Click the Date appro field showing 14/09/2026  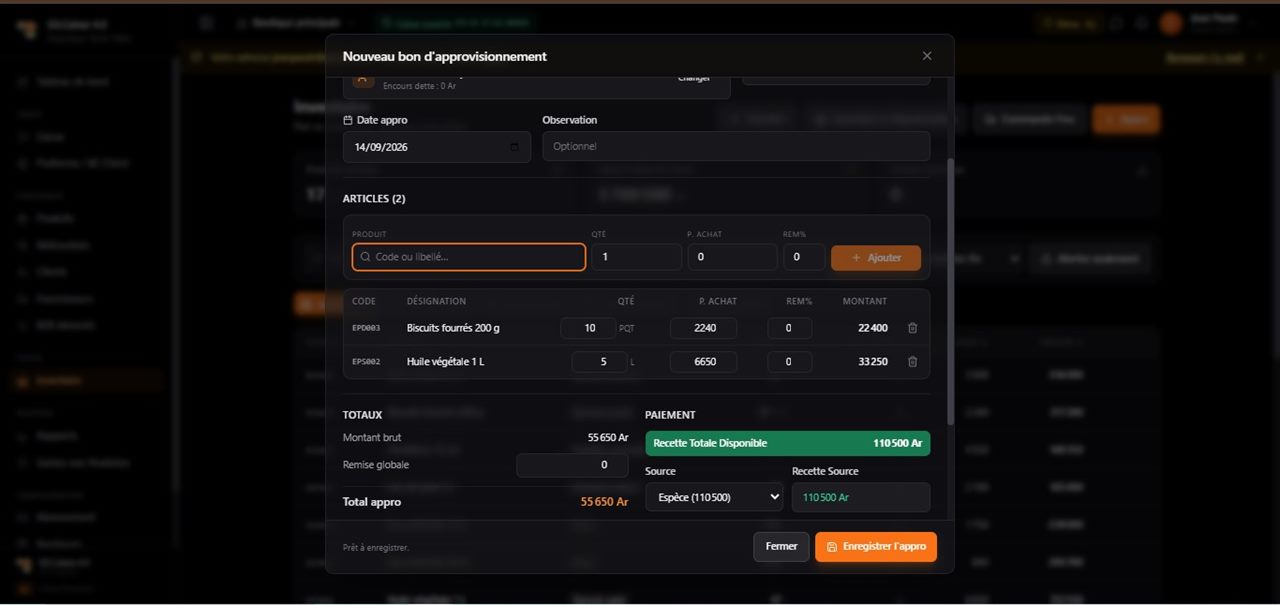click(437, 147)
